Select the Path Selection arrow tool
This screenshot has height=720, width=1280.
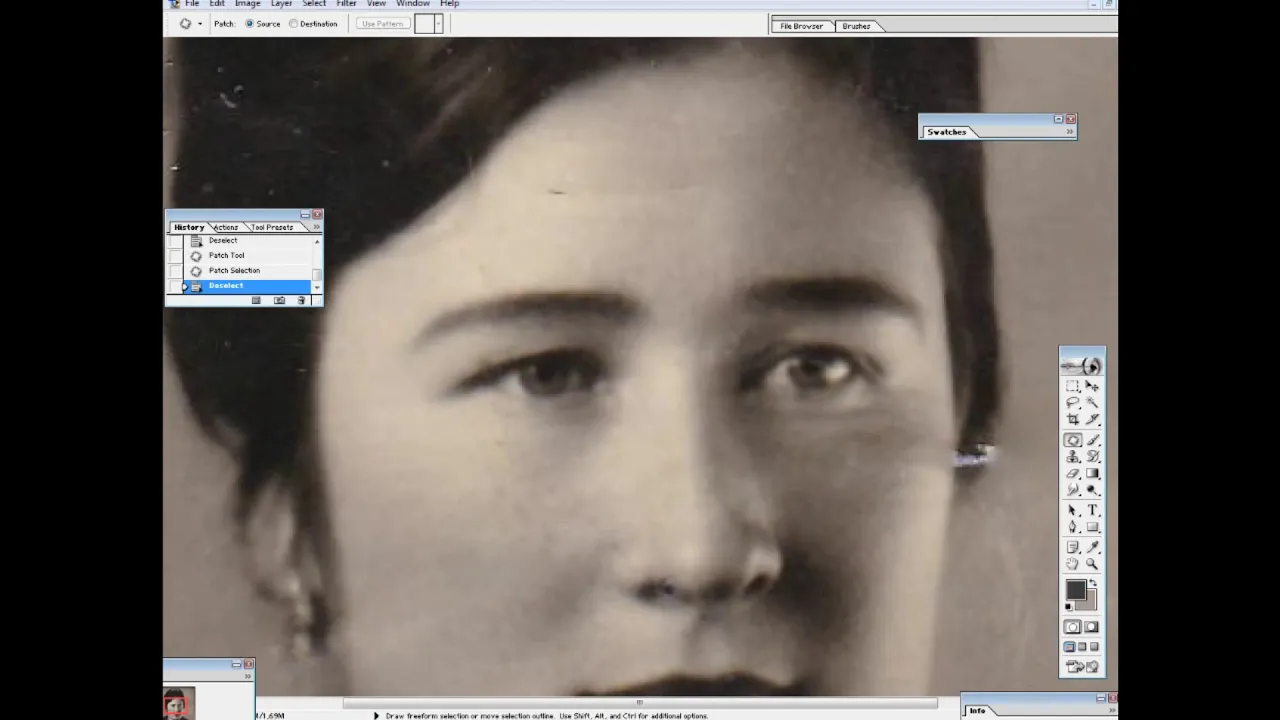click(x=1072, y=510)
